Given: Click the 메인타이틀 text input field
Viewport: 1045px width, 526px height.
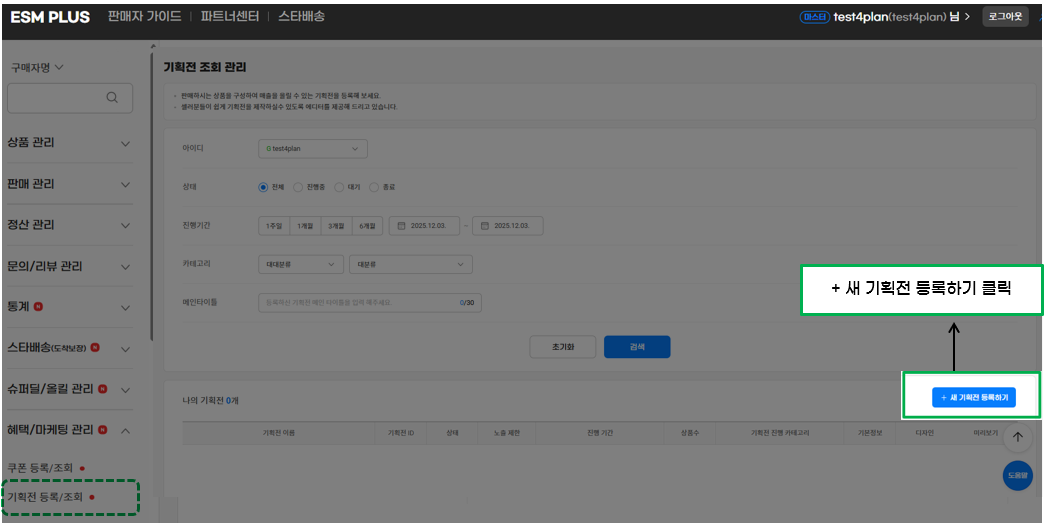Looking at the screenshot, I should tap(369, 303).
